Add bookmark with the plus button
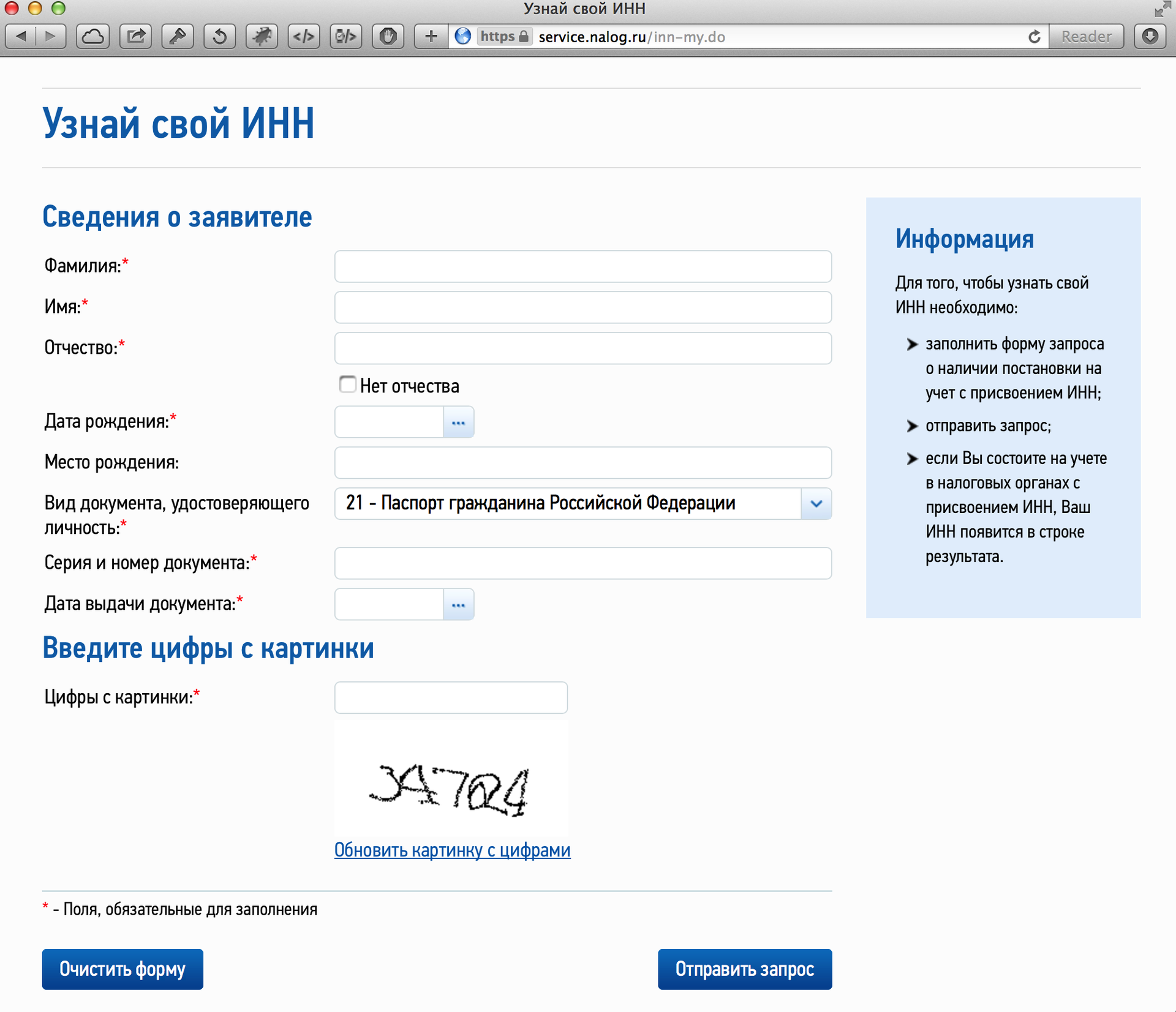This screenshot has width=1176, height=1012. click(x=431, y=36)
